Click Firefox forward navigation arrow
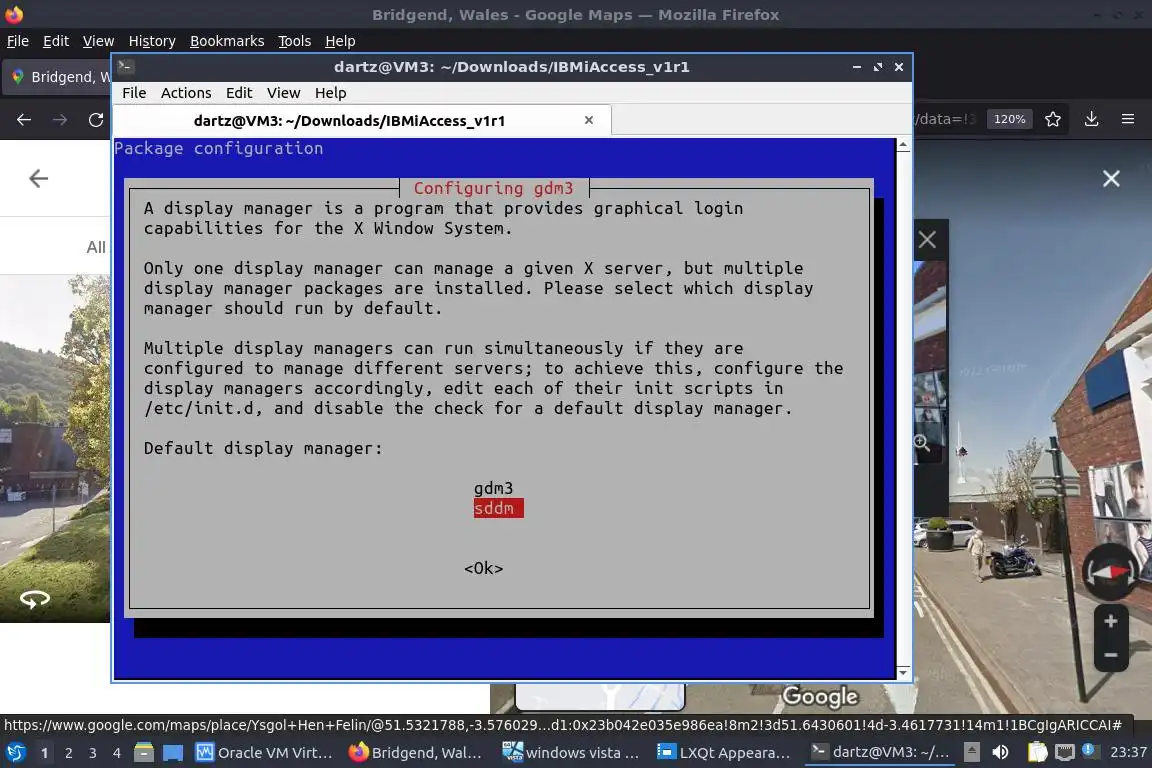Screen dimensions: 1152x768 click(x=60, y=120)
